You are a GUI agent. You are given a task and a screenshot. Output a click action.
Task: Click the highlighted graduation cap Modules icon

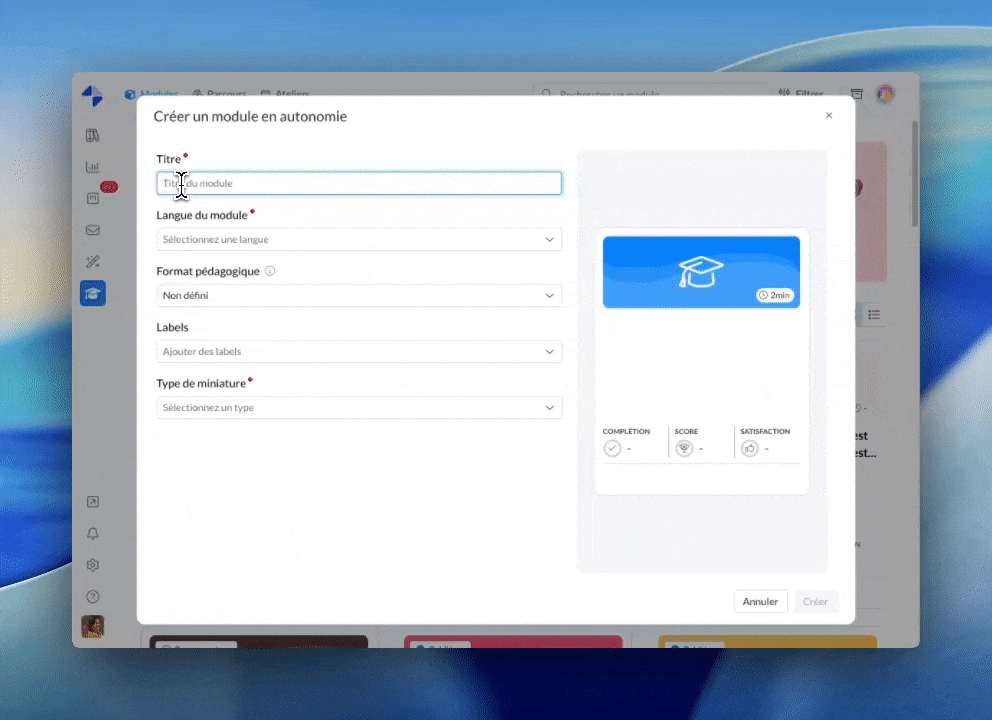pos(92,293)
